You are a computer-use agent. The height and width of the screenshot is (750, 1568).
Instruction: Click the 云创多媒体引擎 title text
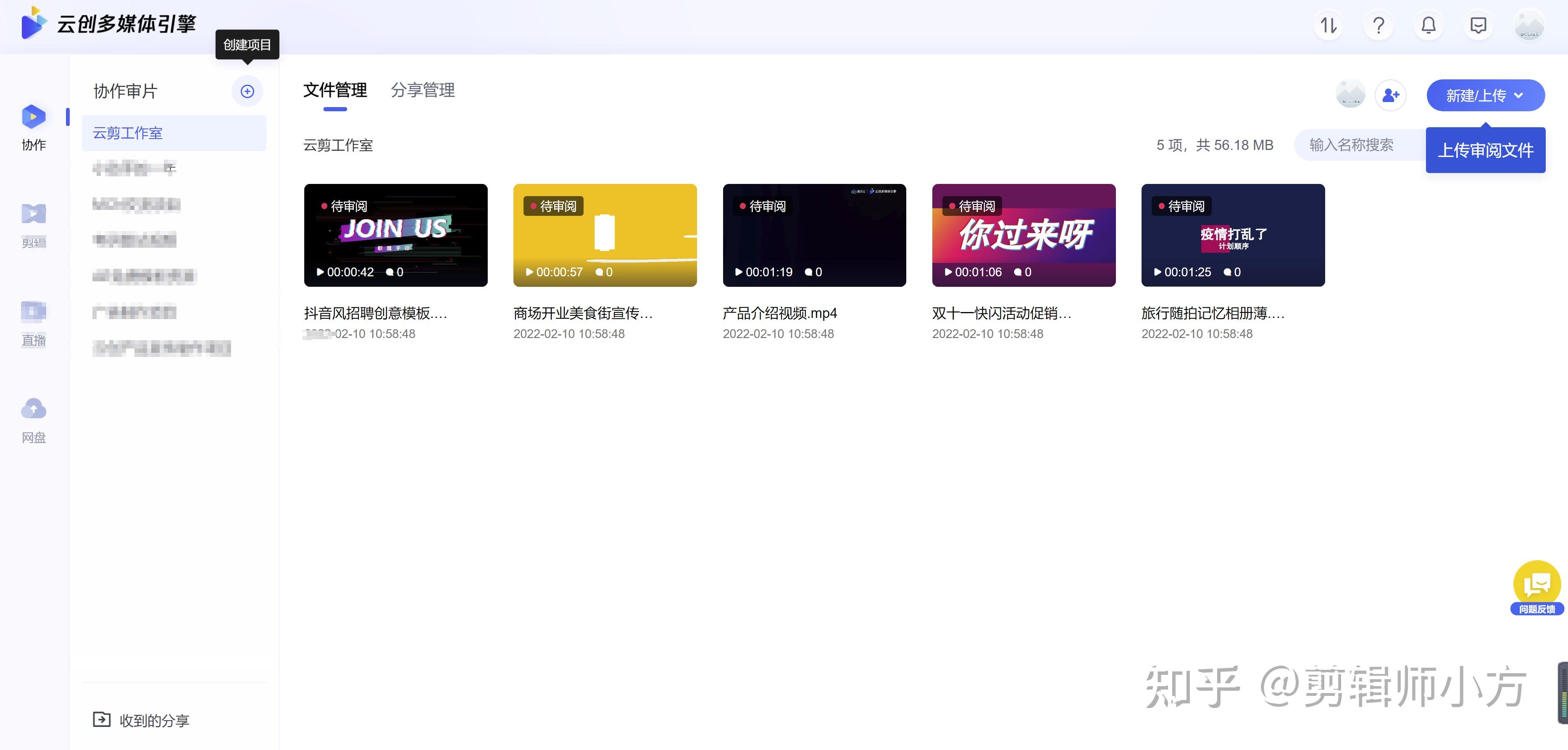click(x=126, y=24)
